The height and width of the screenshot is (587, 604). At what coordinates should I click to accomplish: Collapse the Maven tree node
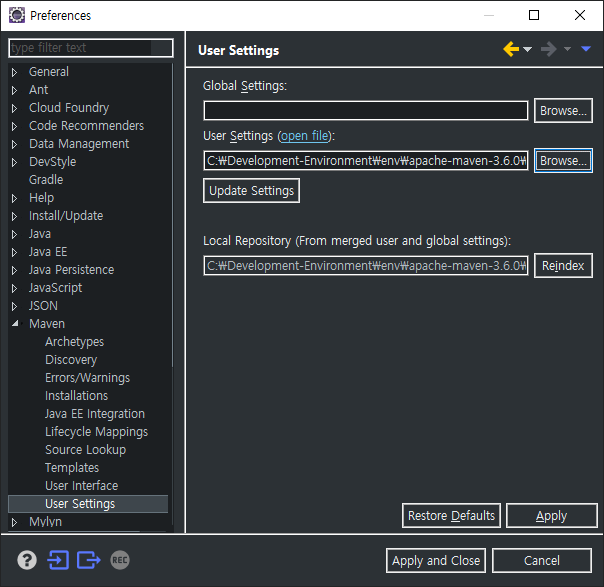pyautogui.click(x=15, y=324)
